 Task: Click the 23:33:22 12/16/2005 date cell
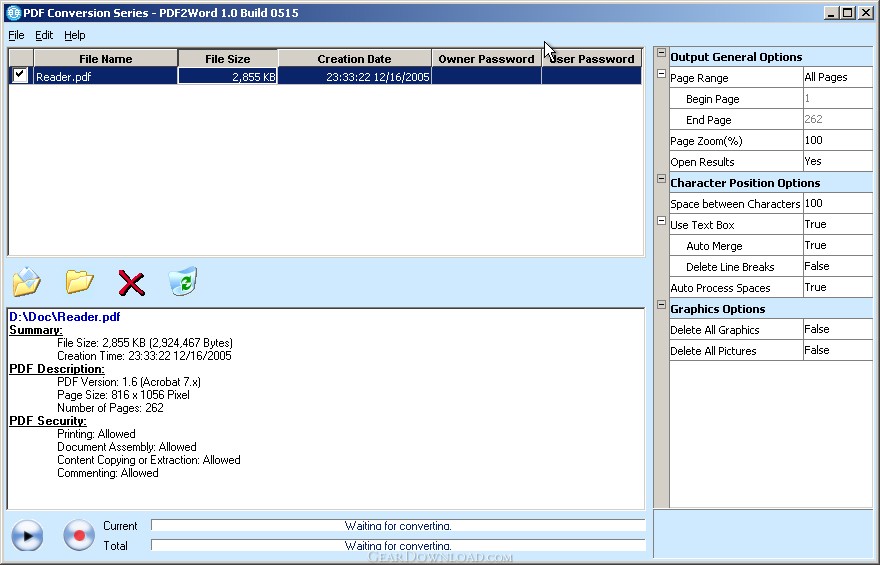[x=354, y=76]
